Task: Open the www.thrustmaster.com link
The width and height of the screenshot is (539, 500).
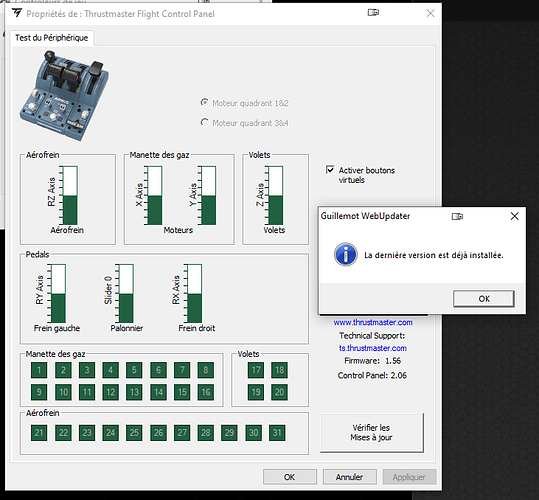Action: (x=373, y=322)
